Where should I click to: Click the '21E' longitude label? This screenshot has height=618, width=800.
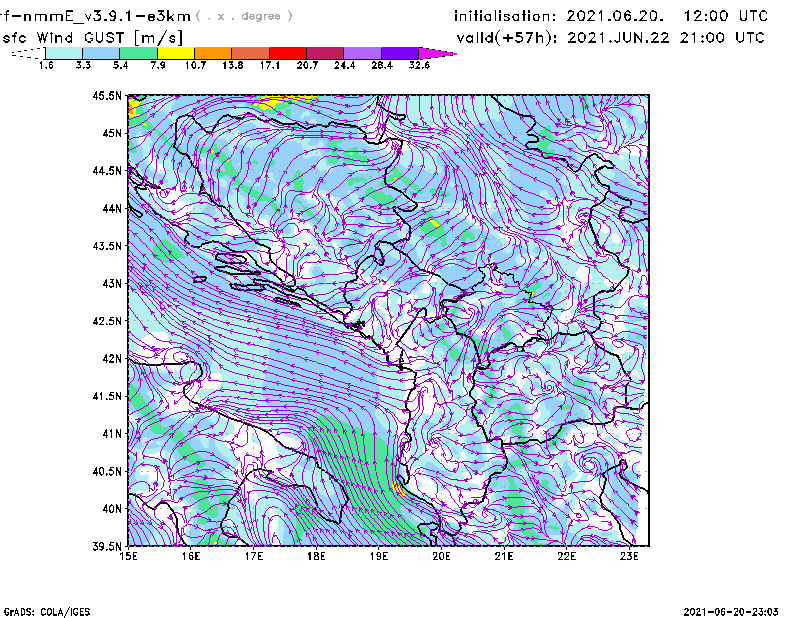click(x=504, y=556)
